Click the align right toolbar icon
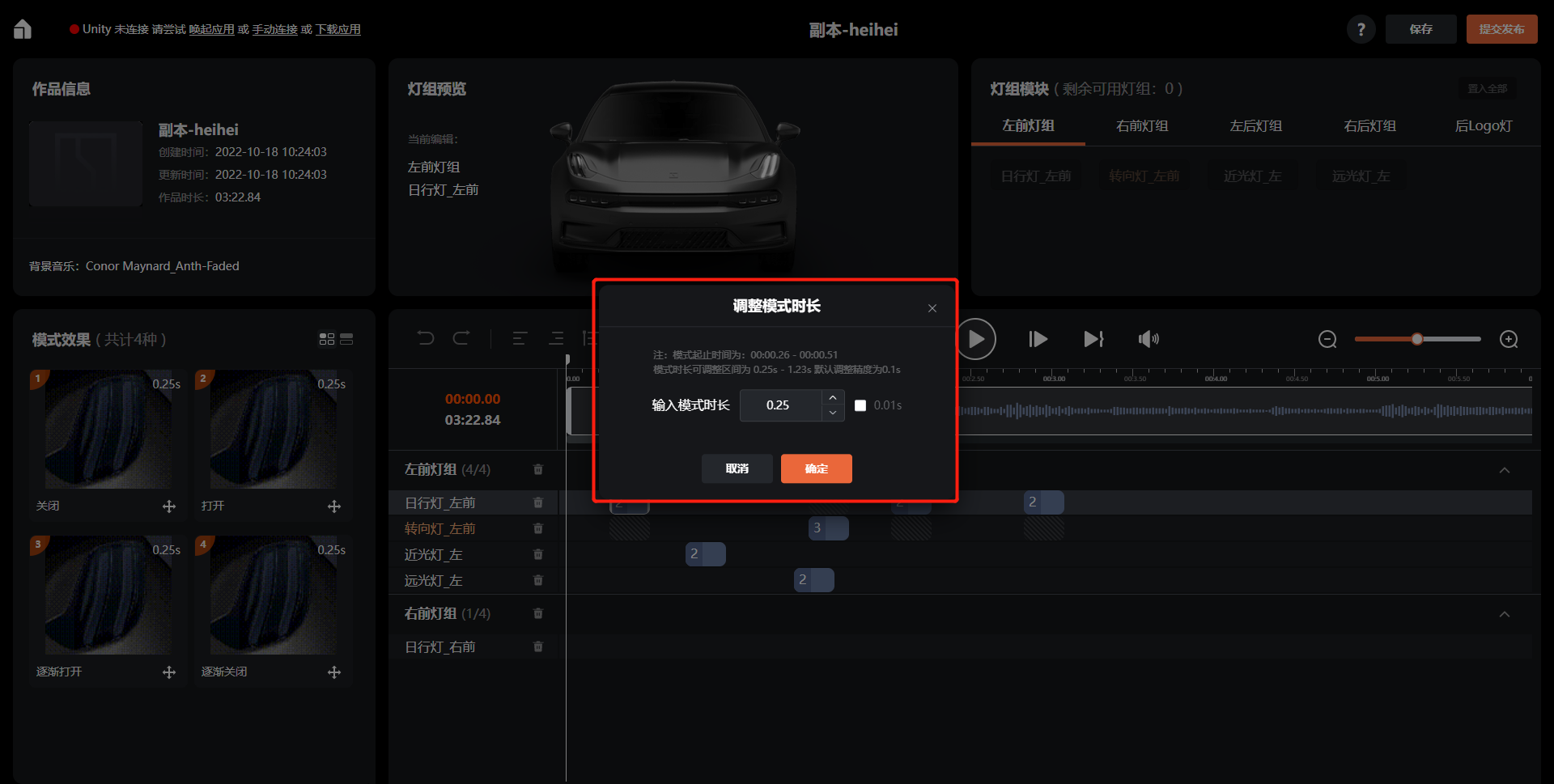 [x=556, y=338]
